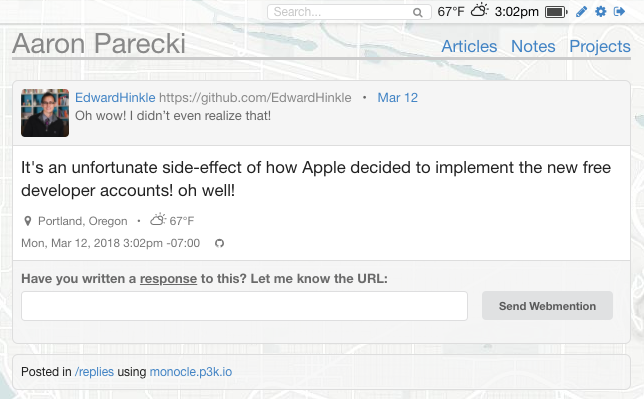Open the Mar 12 permalink
The height and width of the screenshot is (399, 644).
[x=398, y=98]
